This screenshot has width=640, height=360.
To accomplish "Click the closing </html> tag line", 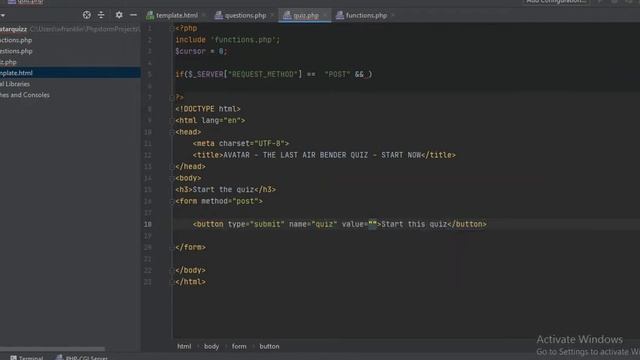I will coord(191,282).
